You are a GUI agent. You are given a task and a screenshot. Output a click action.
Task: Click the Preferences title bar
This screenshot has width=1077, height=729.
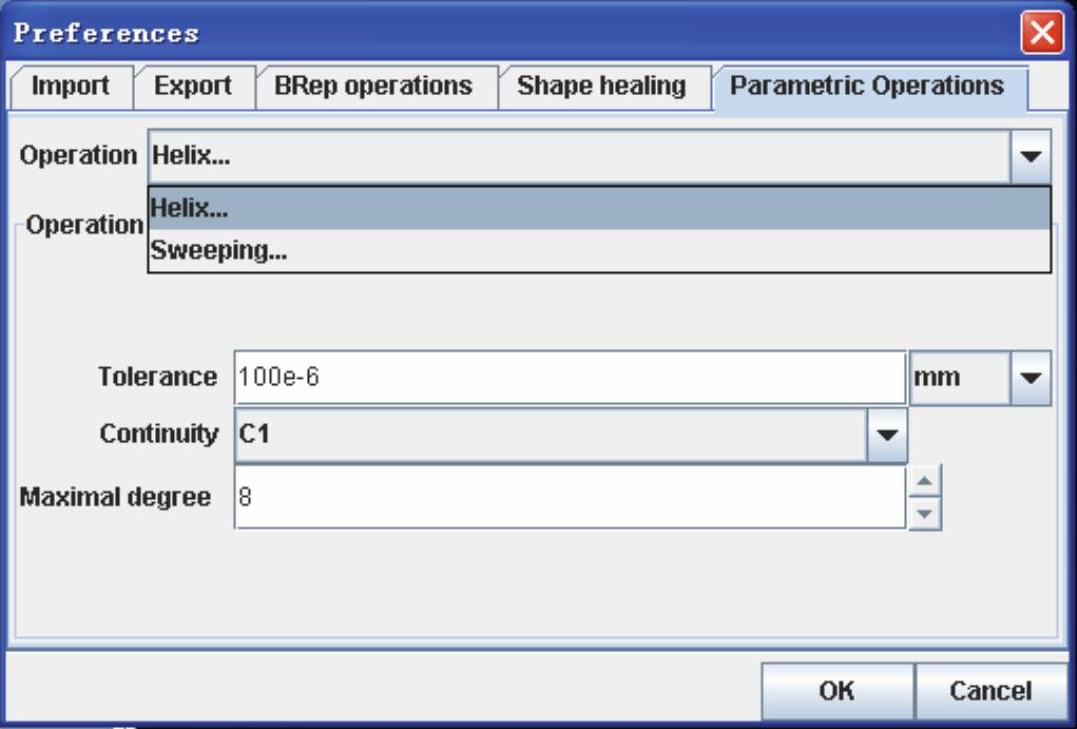point(500,34)
